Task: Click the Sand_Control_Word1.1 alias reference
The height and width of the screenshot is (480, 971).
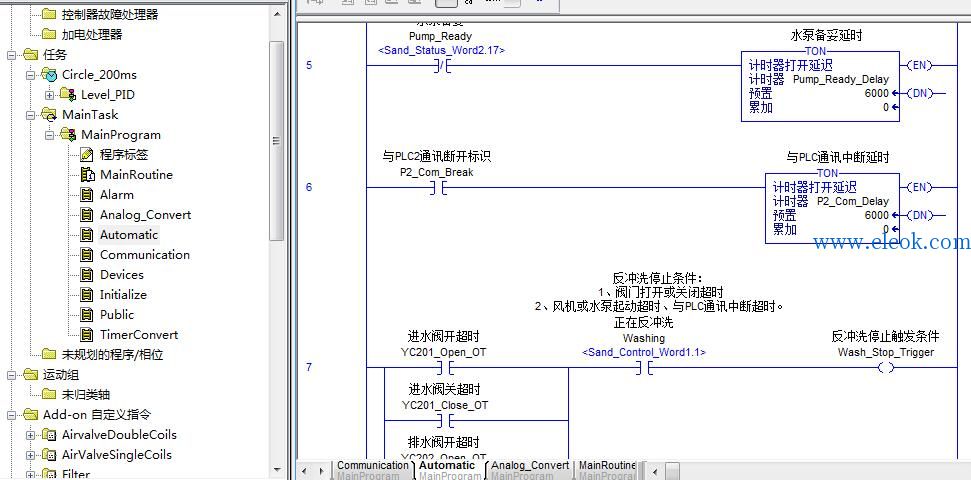Action: tap(643, 352)
